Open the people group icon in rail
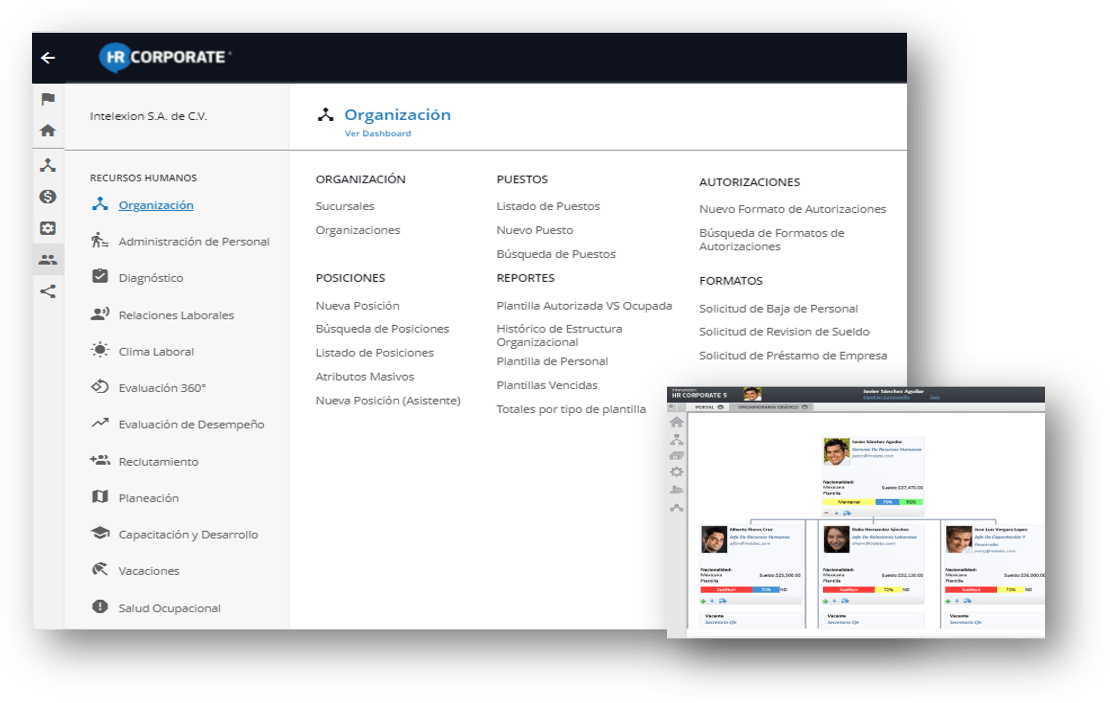 click(x=48, y=260)
